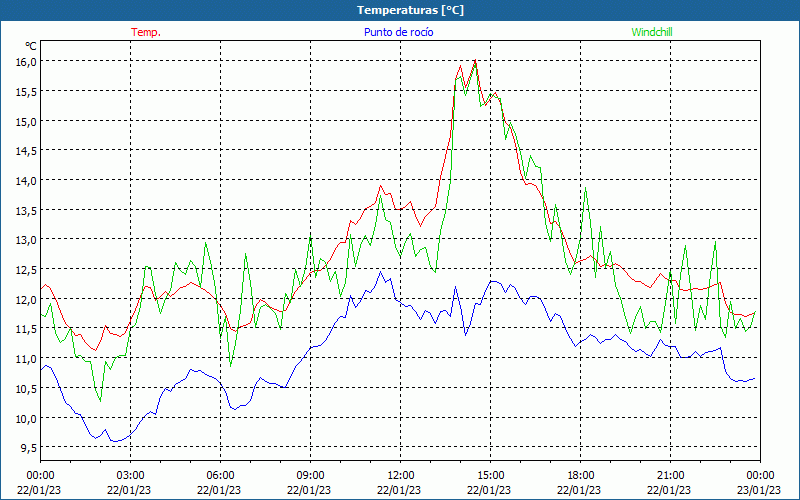Click the '°C' axis unit label
The image size is (800, 500).
pyautogui.click(x=31, y=46)
